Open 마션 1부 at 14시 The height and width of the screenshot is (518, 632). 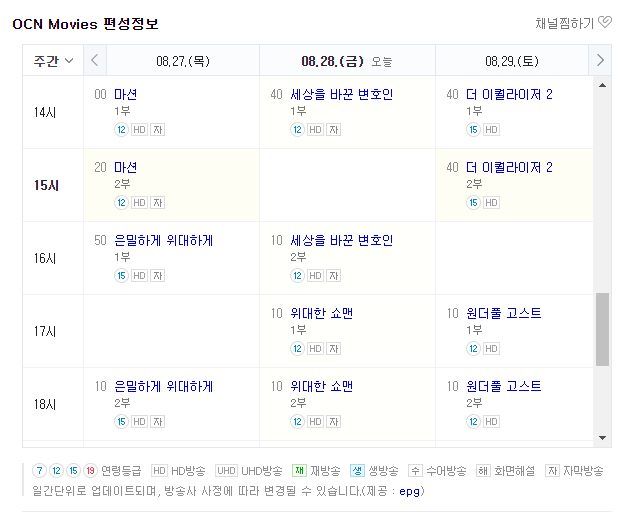(x=125, y=94)
